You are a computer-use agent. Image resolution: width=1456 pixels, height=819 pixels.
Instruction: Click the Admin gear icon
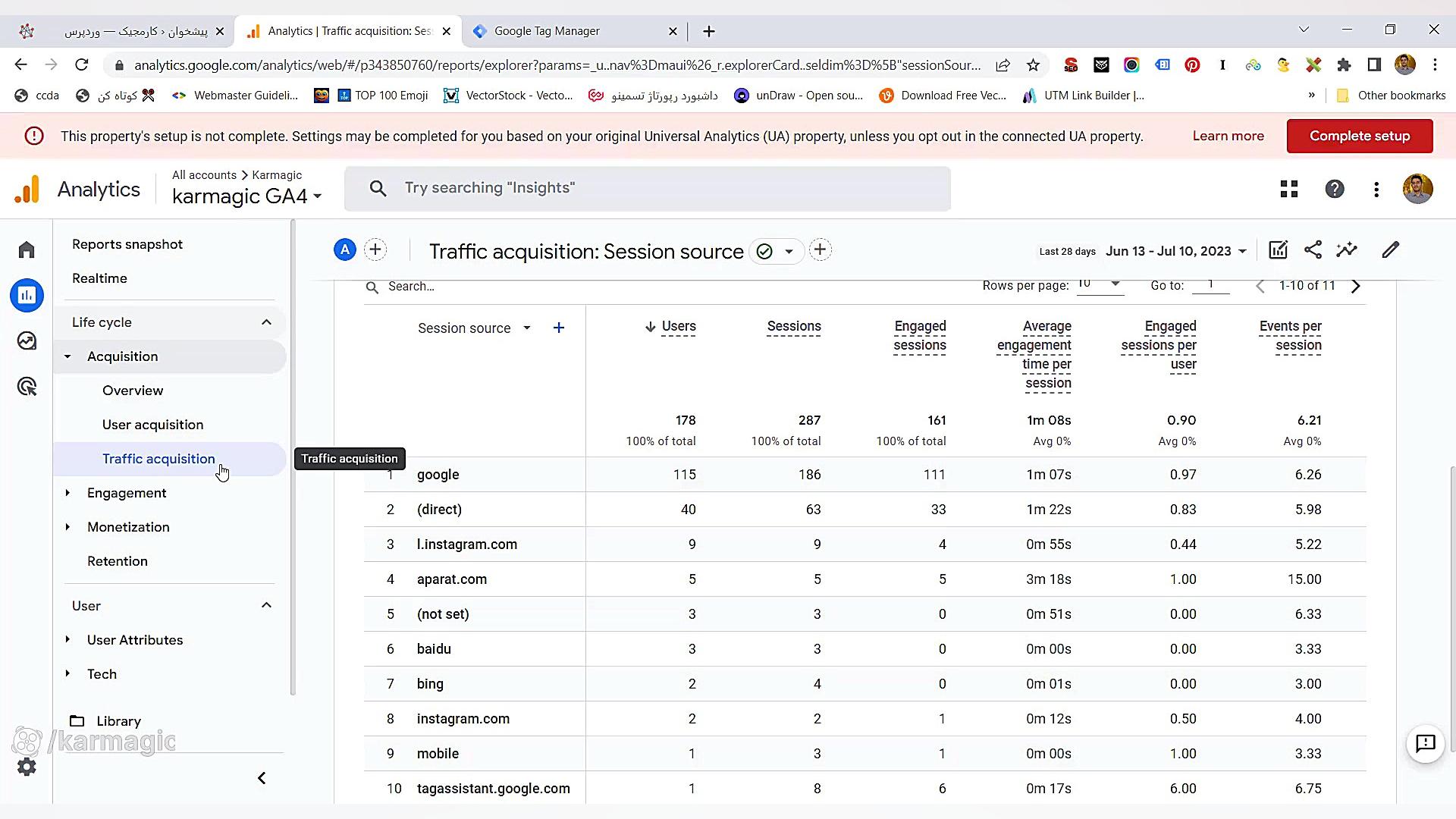27,767
